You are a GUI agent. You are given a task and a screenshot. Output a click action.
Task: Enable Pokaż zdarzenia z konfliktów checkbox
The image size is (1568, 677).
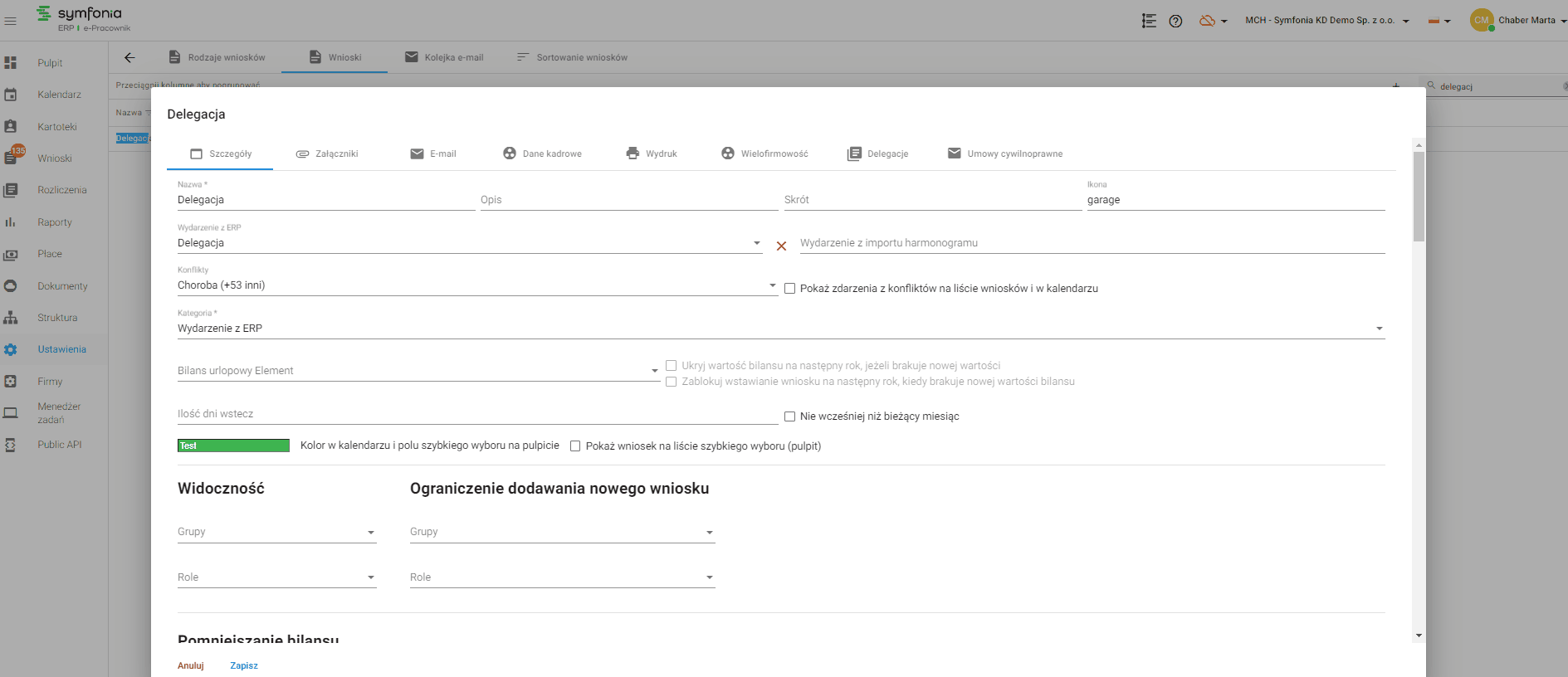(789, 289)
